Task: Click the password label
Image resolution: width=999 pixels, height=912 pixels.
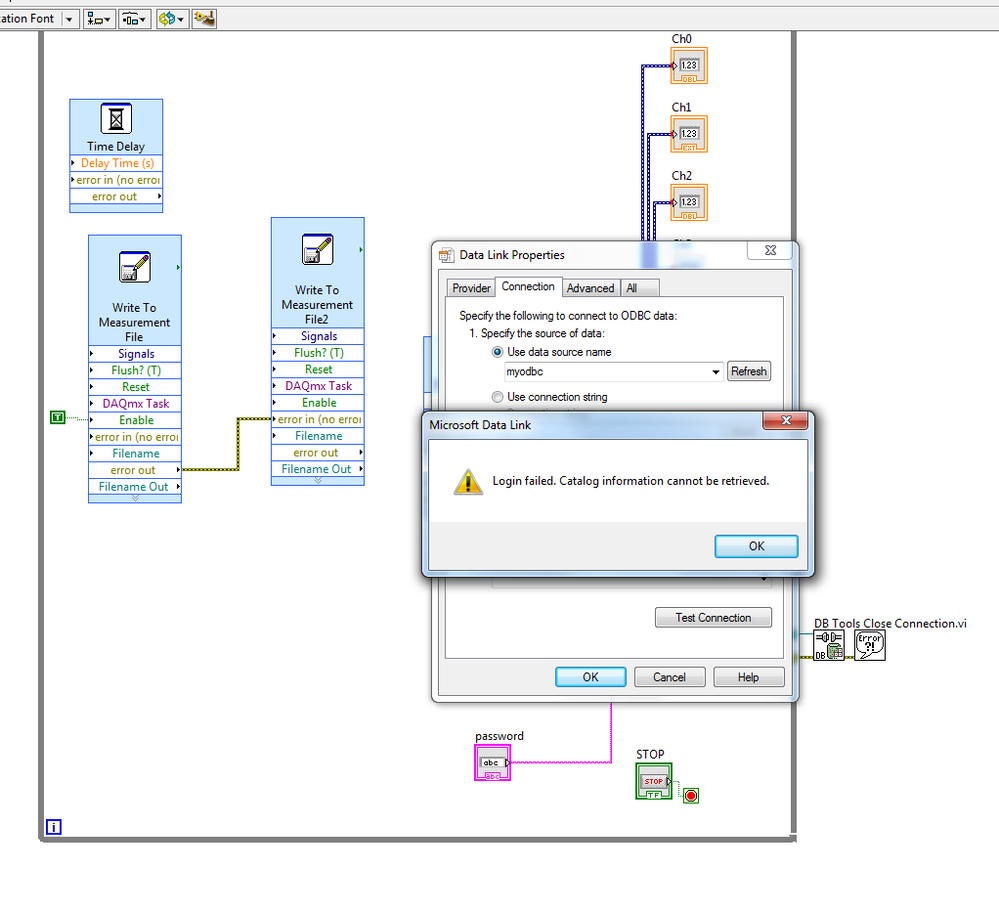Action: point(500,736)
